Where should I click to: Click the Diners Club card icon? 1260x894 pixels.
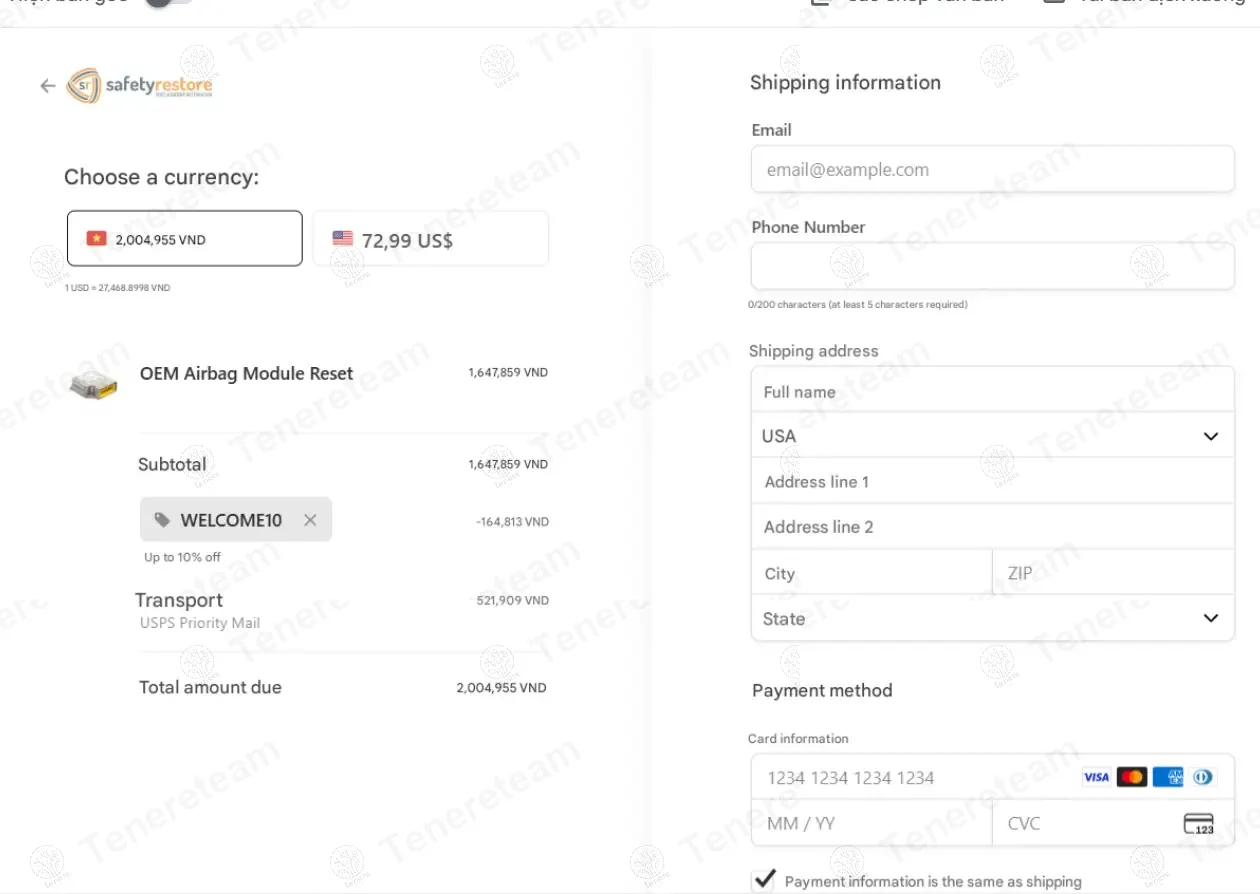tap(1203, 777)
